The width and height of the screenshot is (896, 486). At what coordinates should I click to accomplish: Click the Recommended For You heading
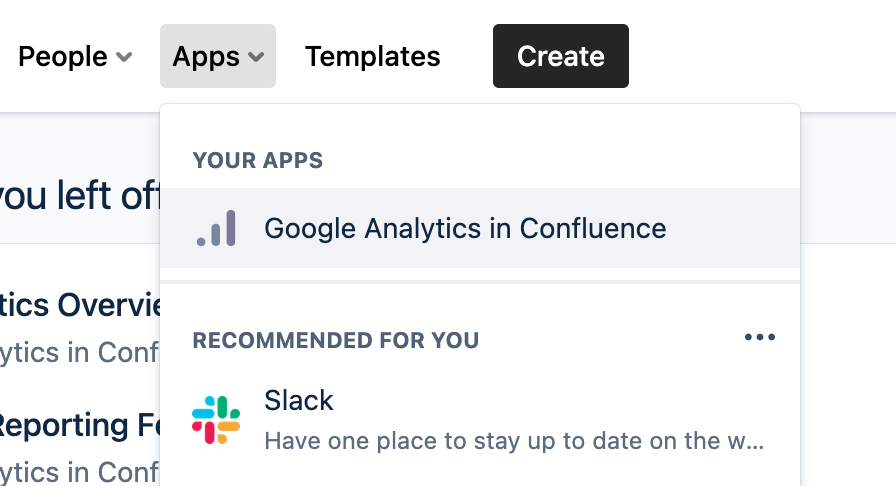point(335,340)
